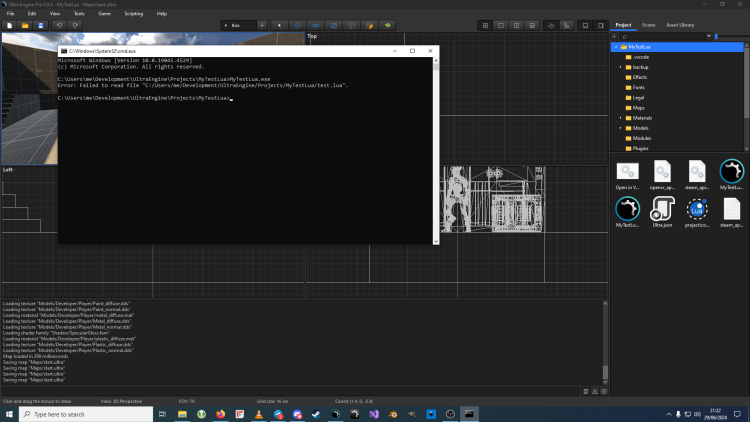This screenshot has width=750, height=422.
Task: Open Visual Studio from the taskbar
Action: [374, 414]
